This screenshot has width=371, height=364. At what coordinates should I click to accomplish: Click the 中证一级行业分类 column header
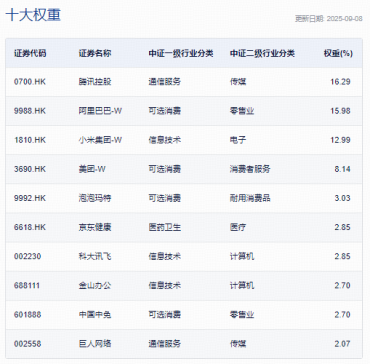(181, 53)
